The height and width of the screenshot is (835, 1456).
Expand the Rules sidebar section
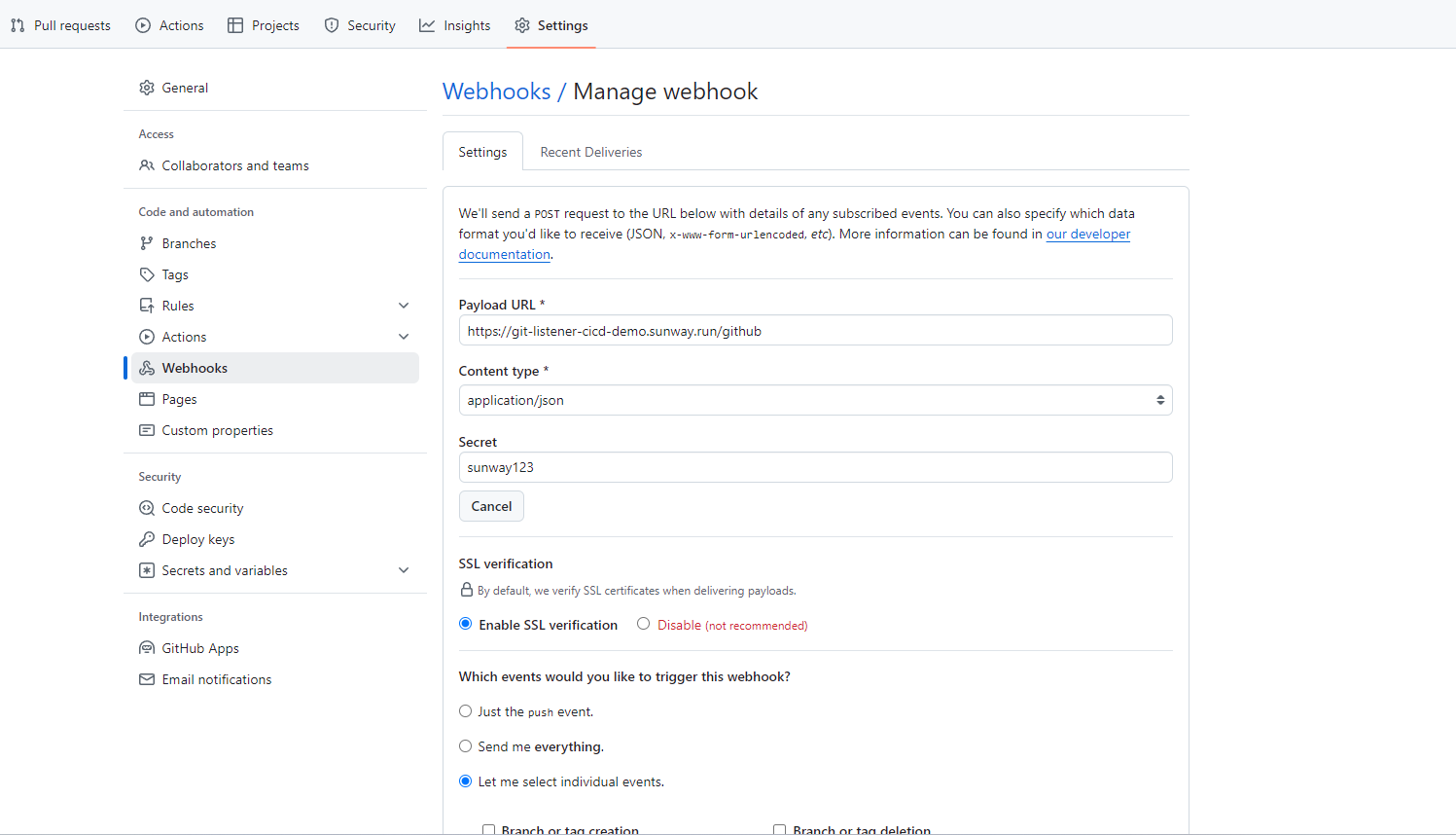(404, 306)
